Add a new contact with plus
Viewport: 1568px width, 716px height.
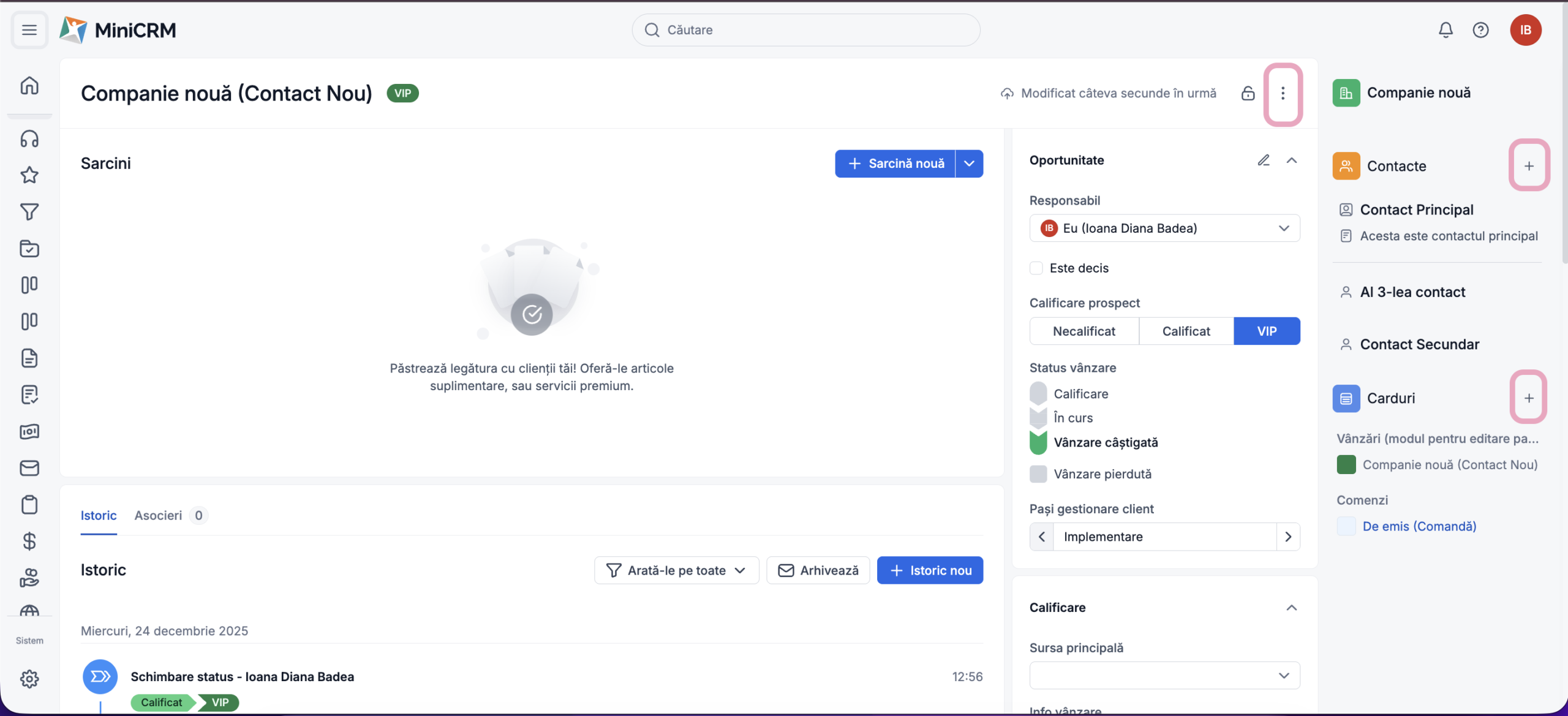click(x=1529, y=166)
